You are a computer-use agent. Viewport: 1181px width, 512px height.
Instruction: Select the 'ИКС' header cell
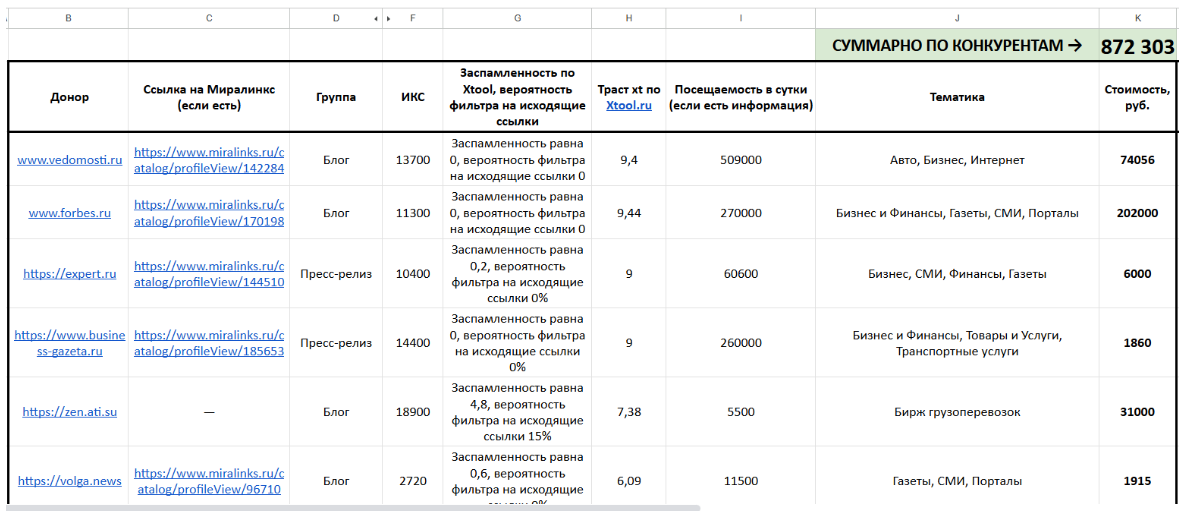[413, 97]
